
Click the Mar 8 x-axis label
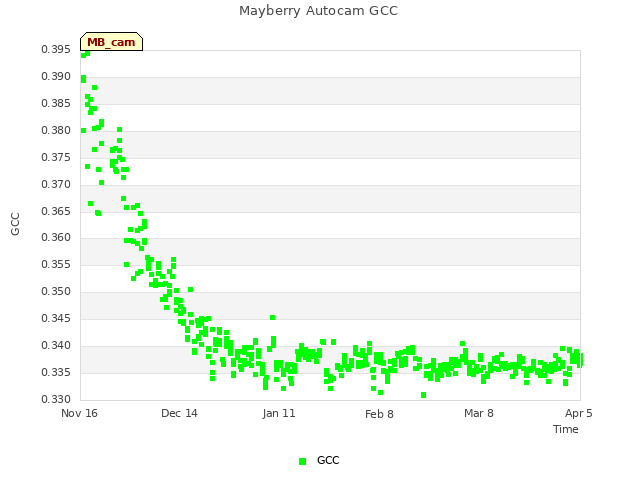479,413
